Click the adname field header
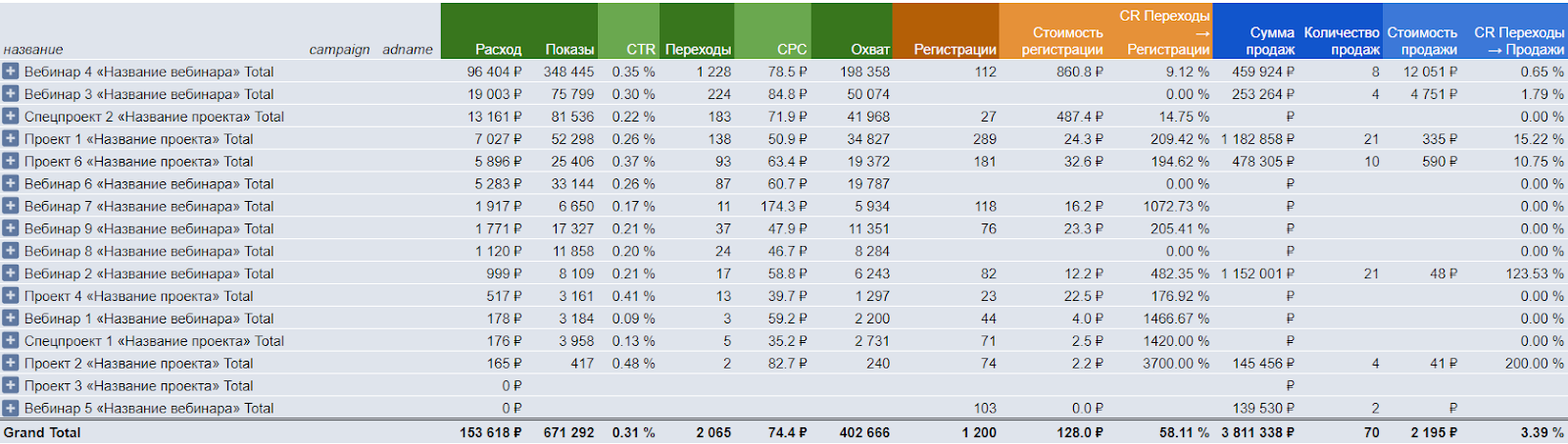 click(407, 50)
